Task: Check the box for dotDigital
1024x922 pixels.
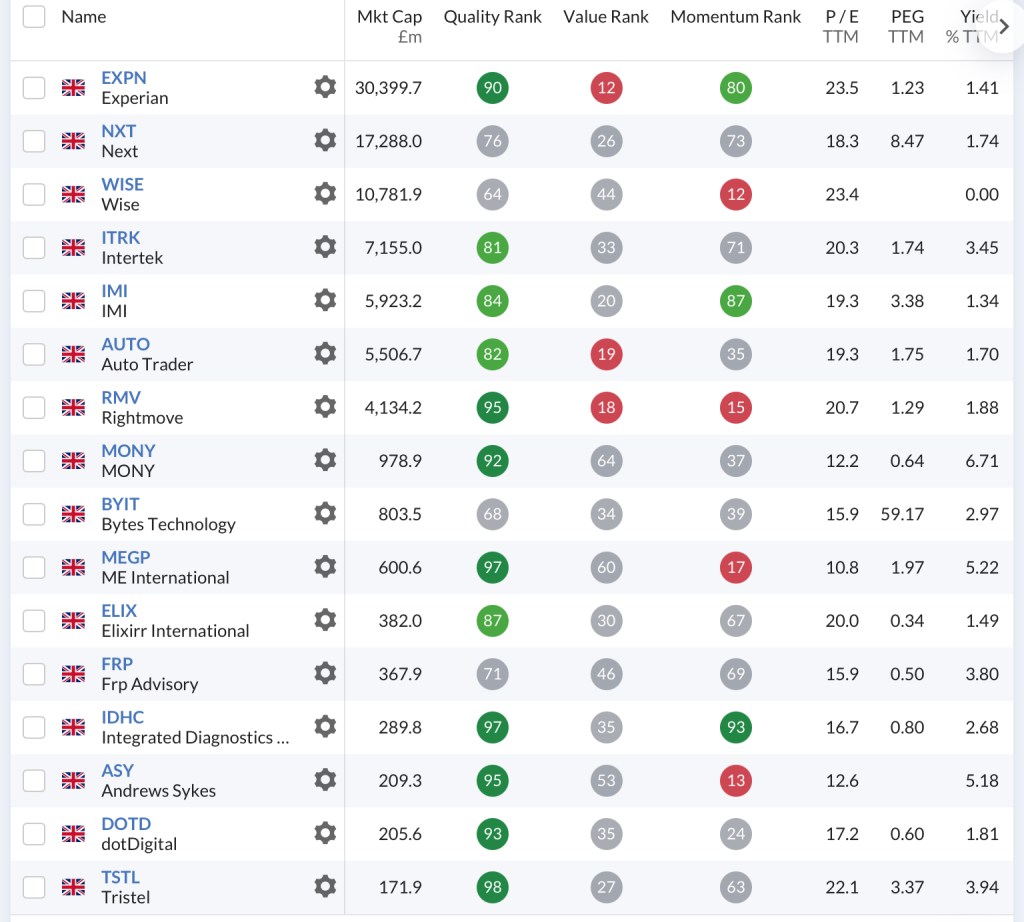Action: pyautogui.click(x=34, y=833)
